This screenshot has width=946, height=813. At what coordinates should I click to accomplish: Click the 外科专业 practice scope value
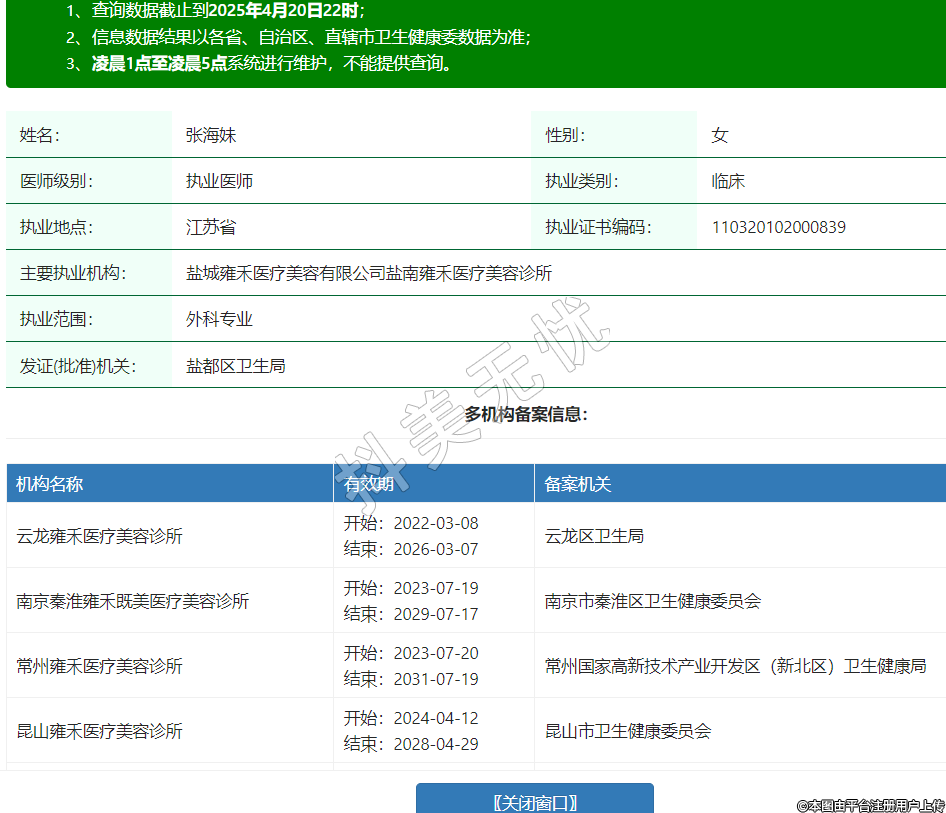[x=219, y=319]
